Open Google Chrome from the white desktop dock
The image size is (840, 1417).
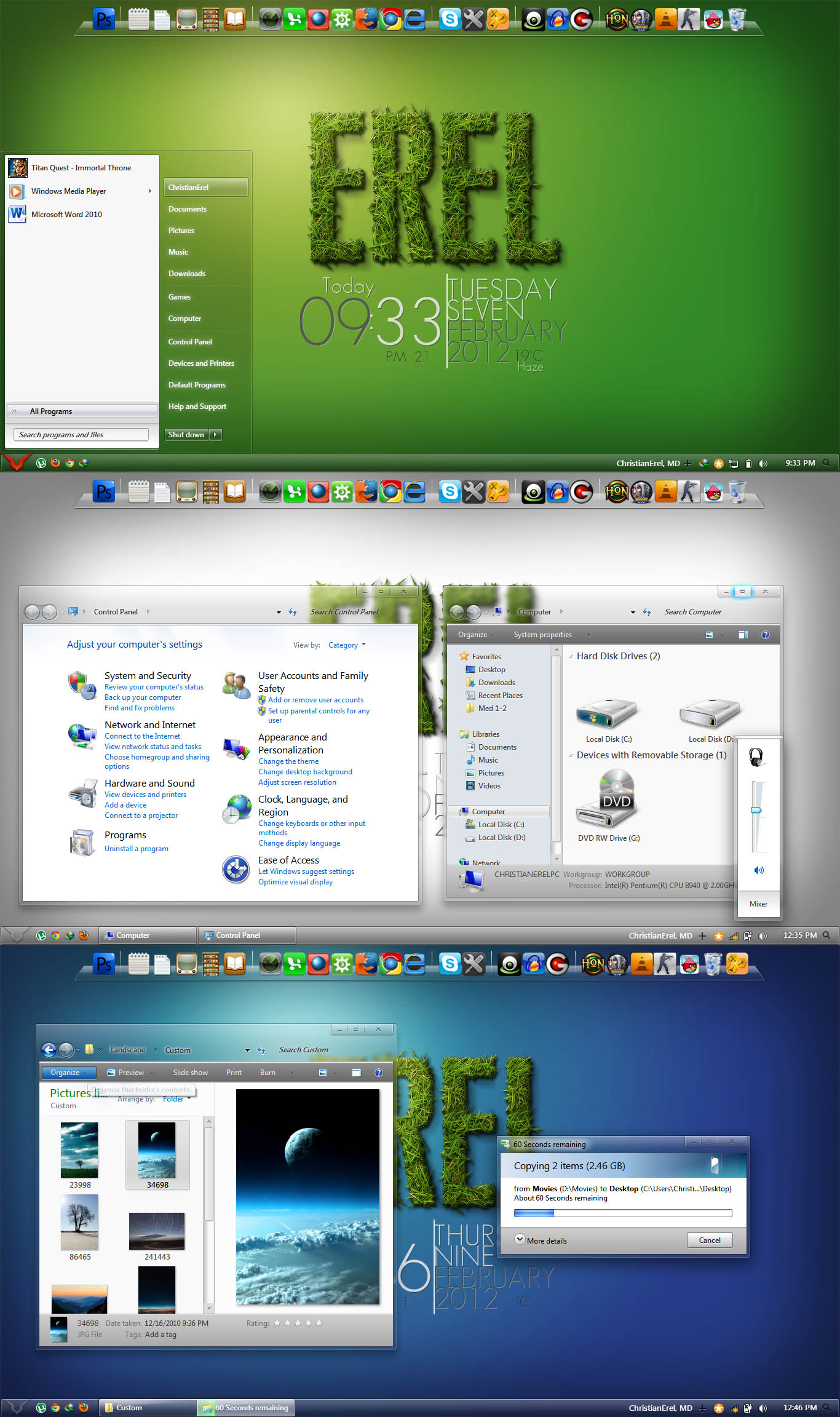point(390,492)
